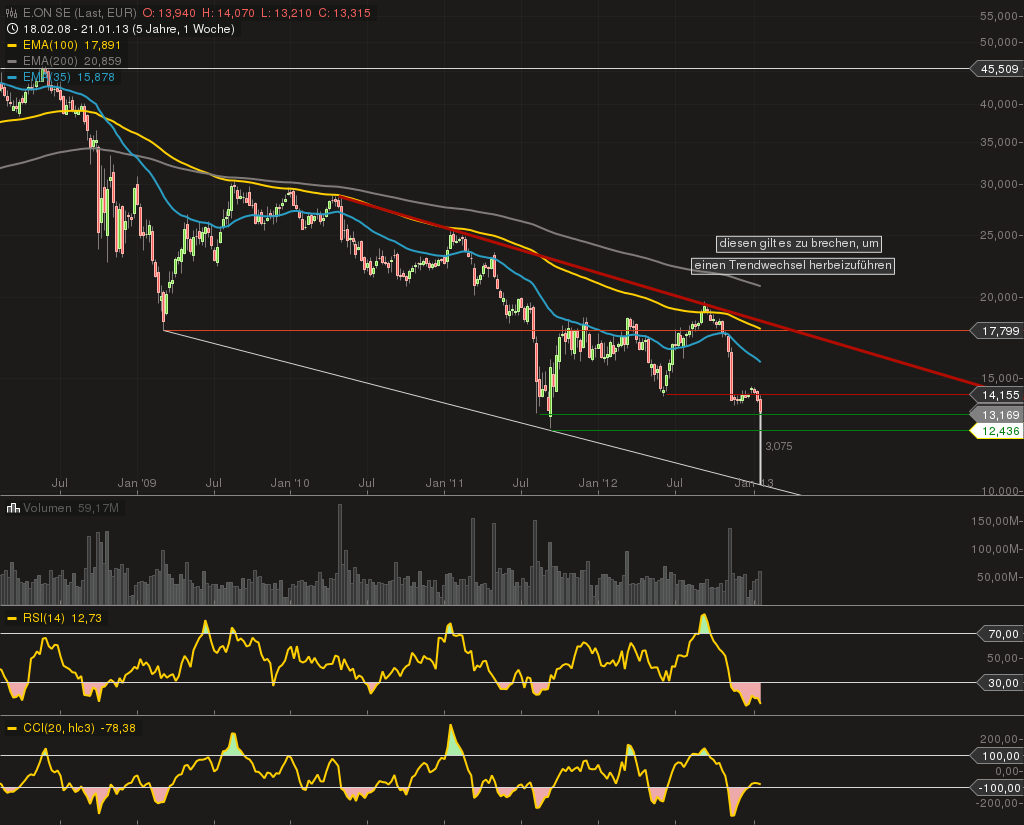Click the high price H: 14,070 value

(x=227, y=13)
